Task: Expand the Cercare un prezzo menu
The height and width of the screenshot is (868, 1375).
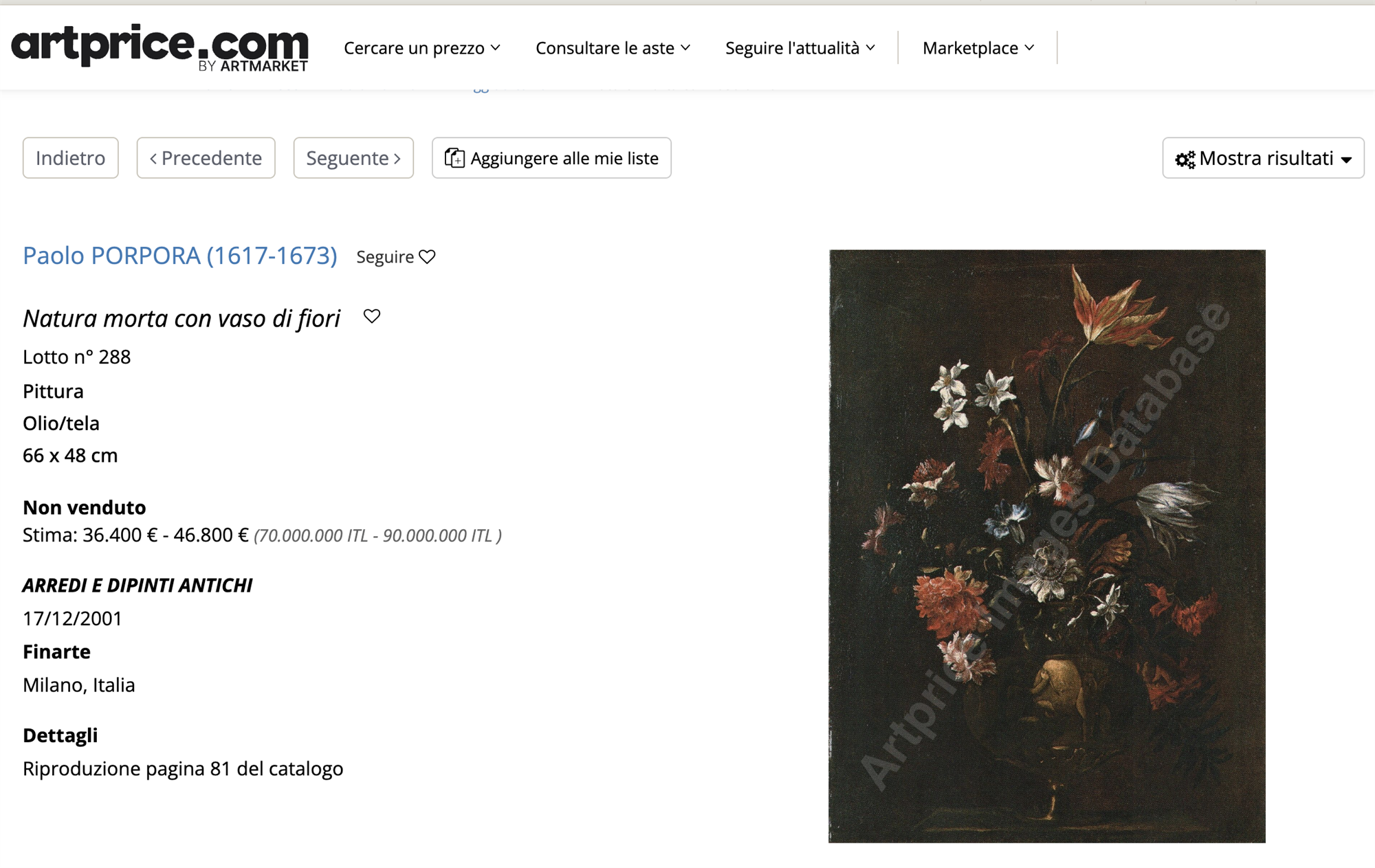Action: [x=422, y=48]
